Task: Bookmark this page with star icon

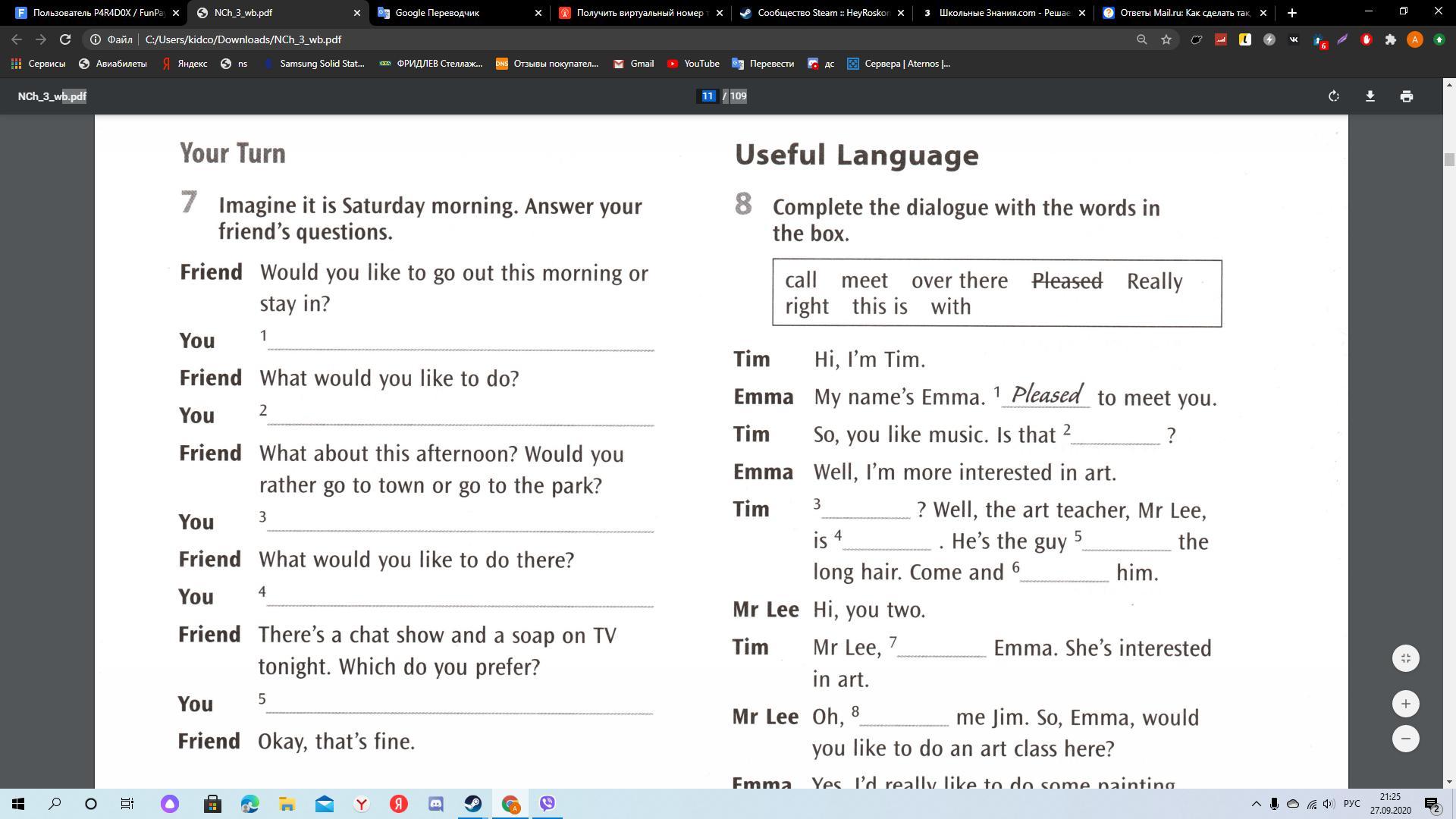Action: coord(1166,39)
